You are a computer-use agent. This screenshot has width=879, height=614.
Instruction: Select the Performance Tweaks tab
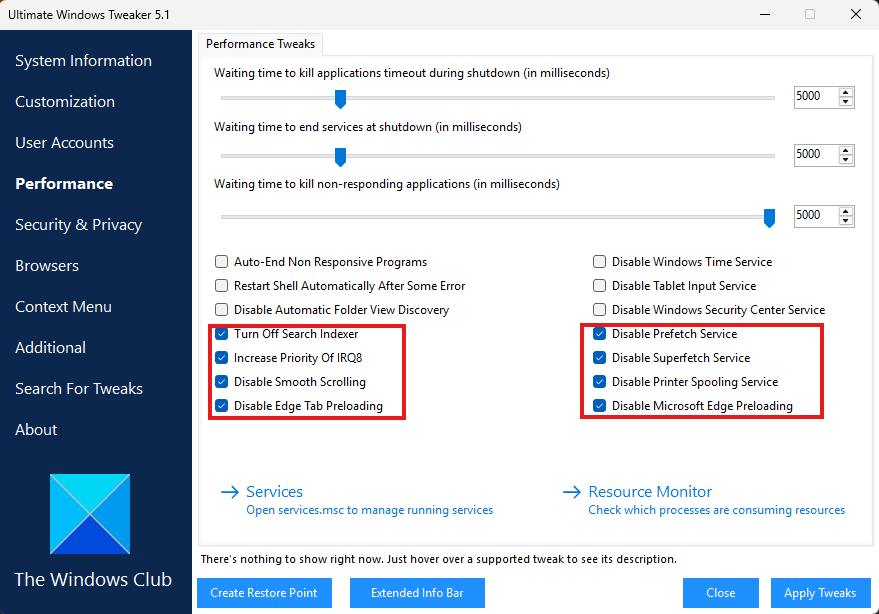click(260, 44)
